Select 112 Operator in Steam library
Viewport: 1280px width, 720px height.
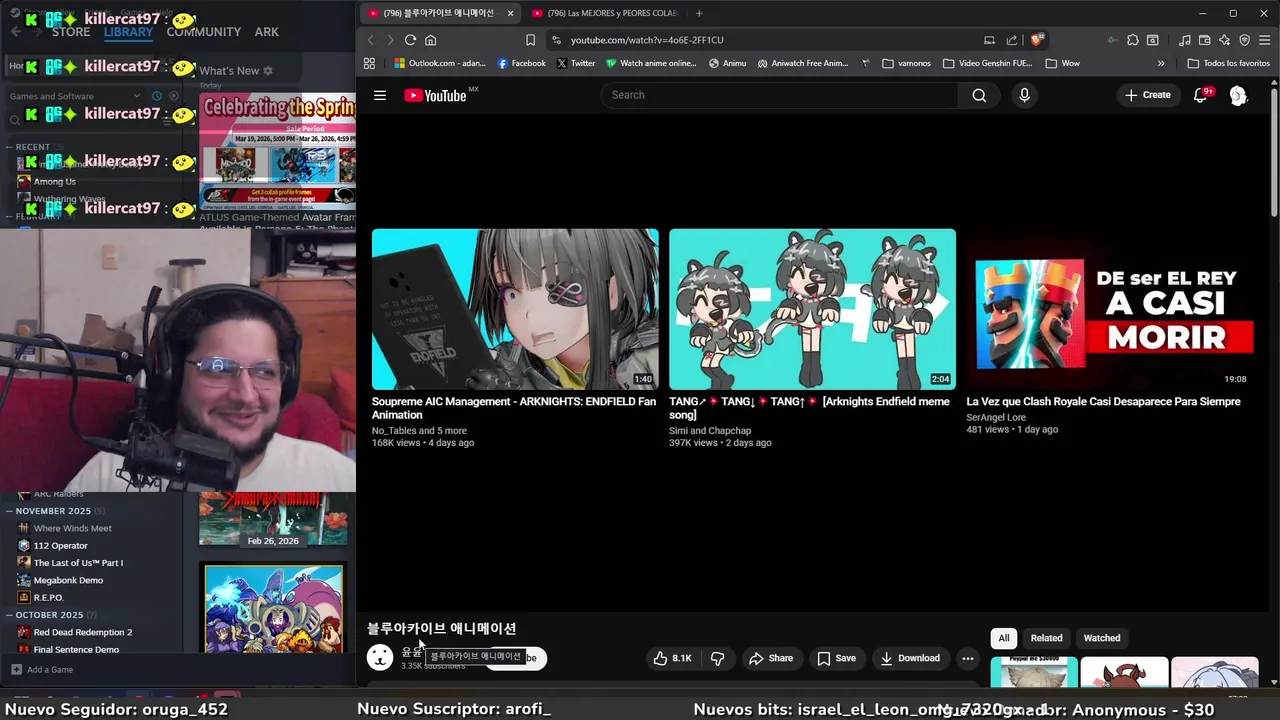[x=61, y=546]
